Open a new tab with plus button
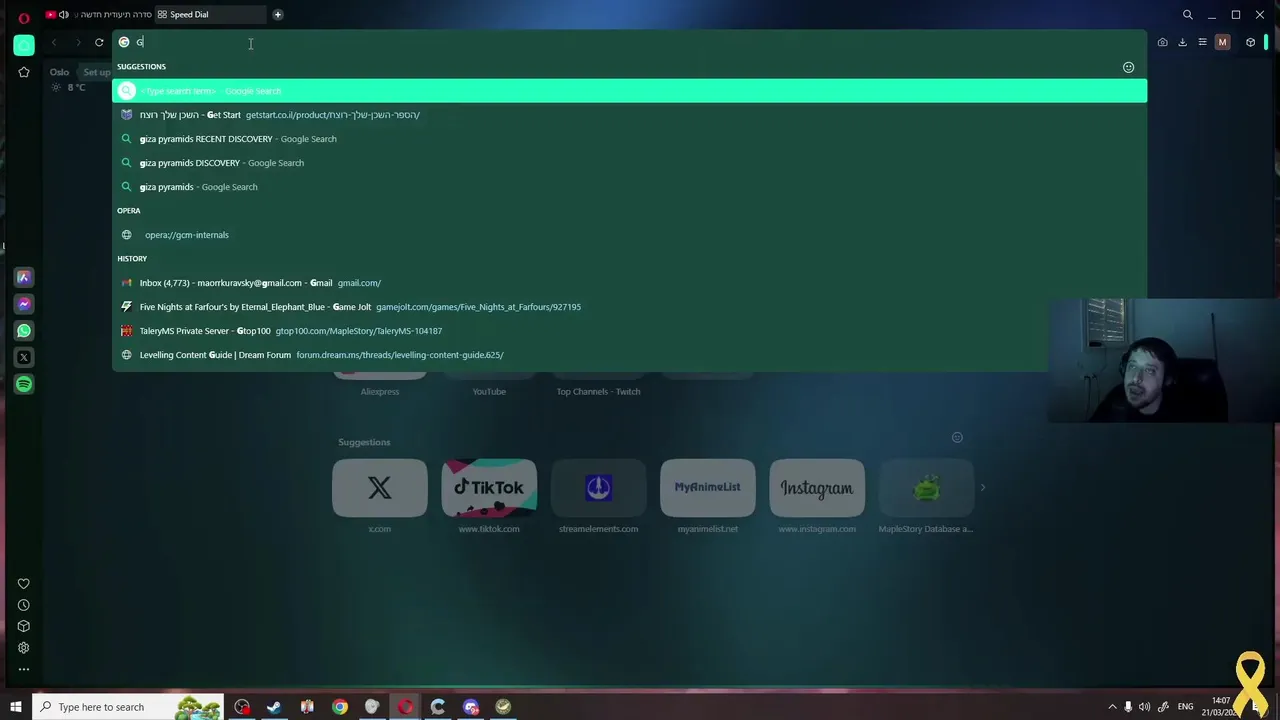Screen dimensions: 1280x720 click(278, 15)
